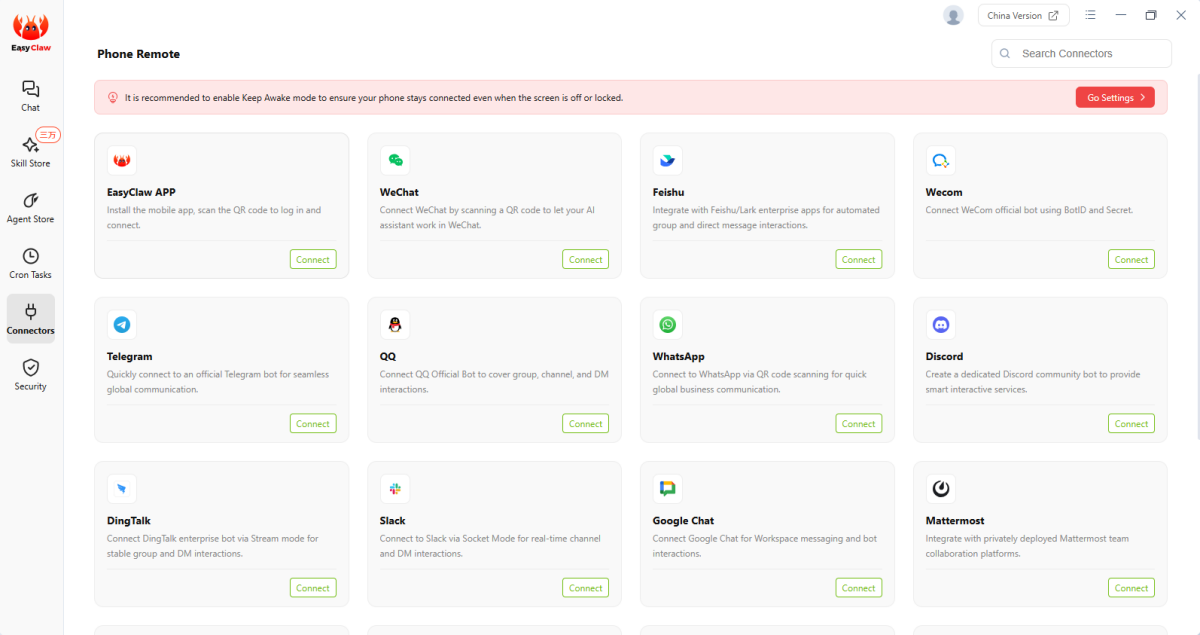Click the Mattermost connector icon
Viewport: 1200px width, 635px height.
[940, 489]
